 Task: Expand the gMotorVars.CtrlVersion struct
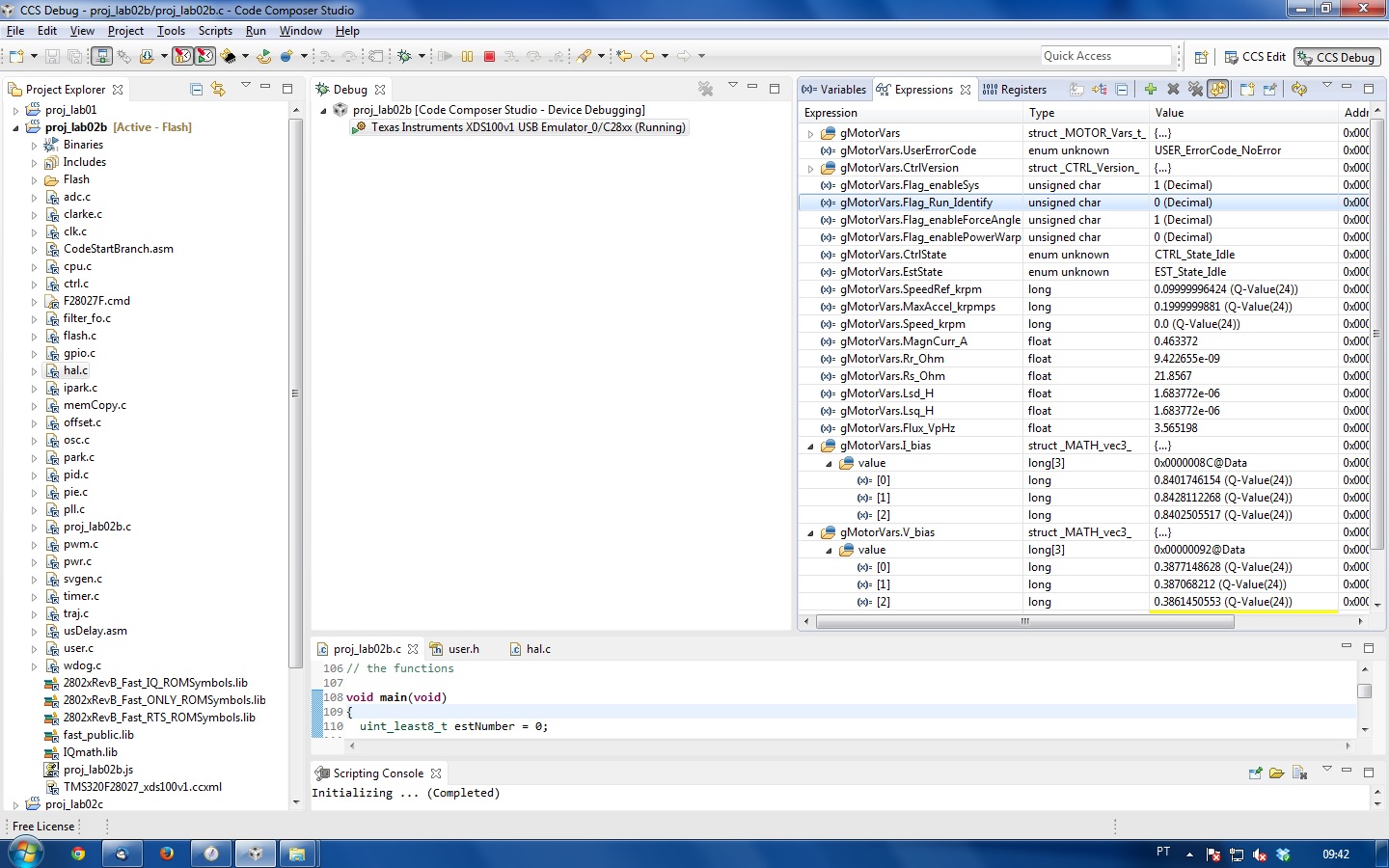coord(810,168)
